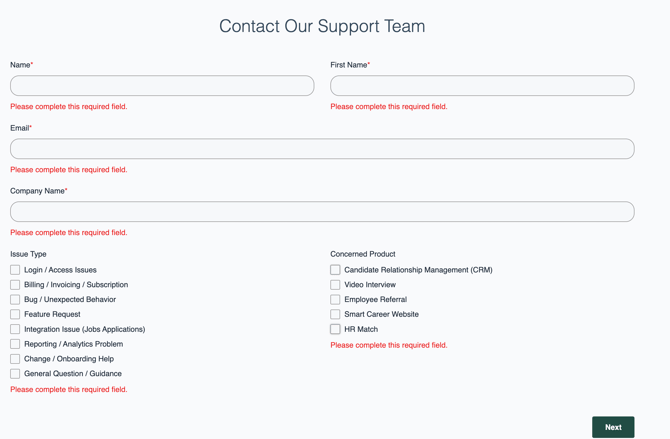This screenshot has height=439, width=670.
Task: Enable Smart Career Website checkbox
Action: click(335, 314)
